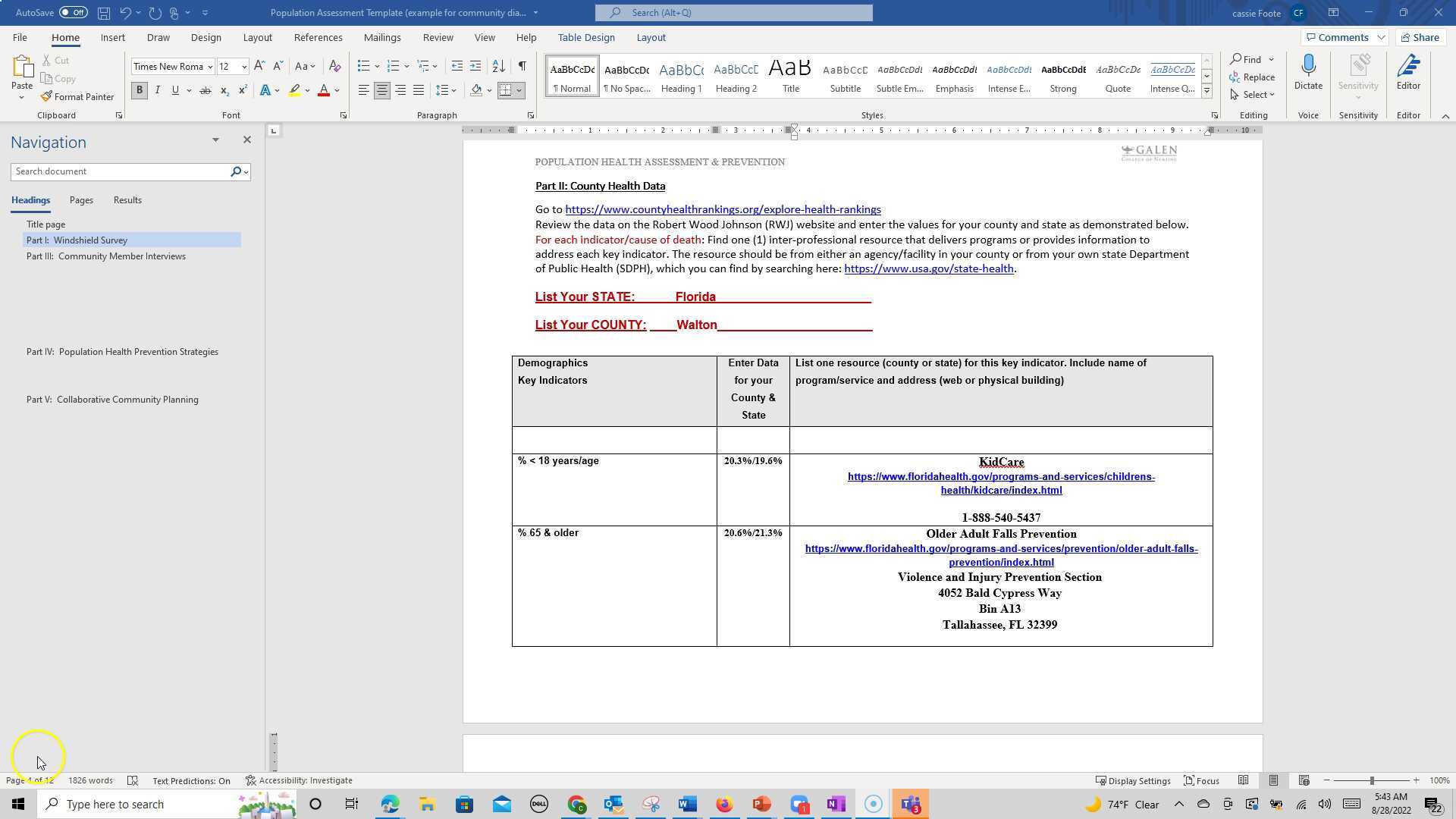Open the Pages tab in Navigation pane
The height and width of the screenshot is (819, 1456).
point(80,199)
